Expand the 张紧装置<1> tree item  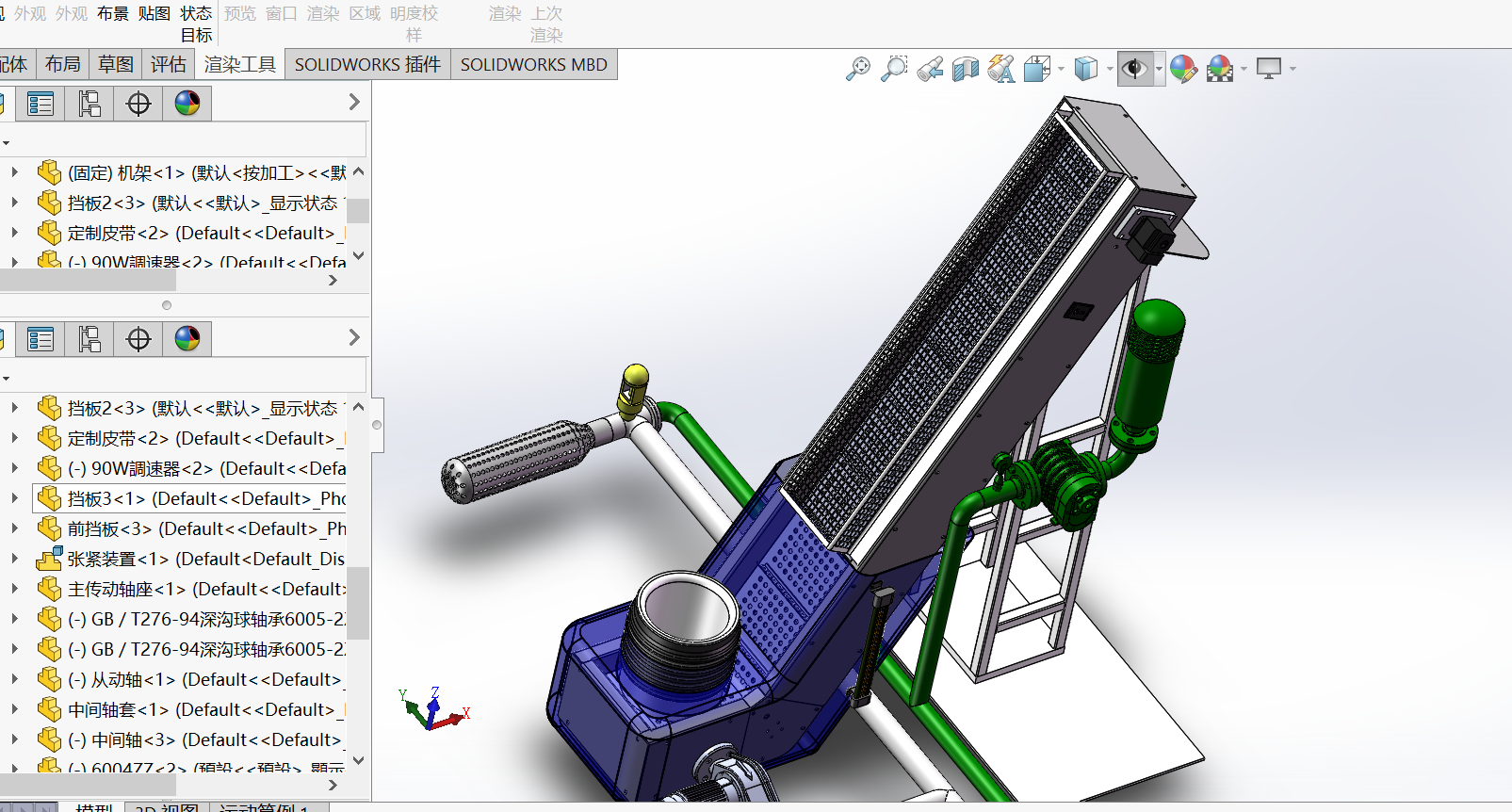pos(14,559)
